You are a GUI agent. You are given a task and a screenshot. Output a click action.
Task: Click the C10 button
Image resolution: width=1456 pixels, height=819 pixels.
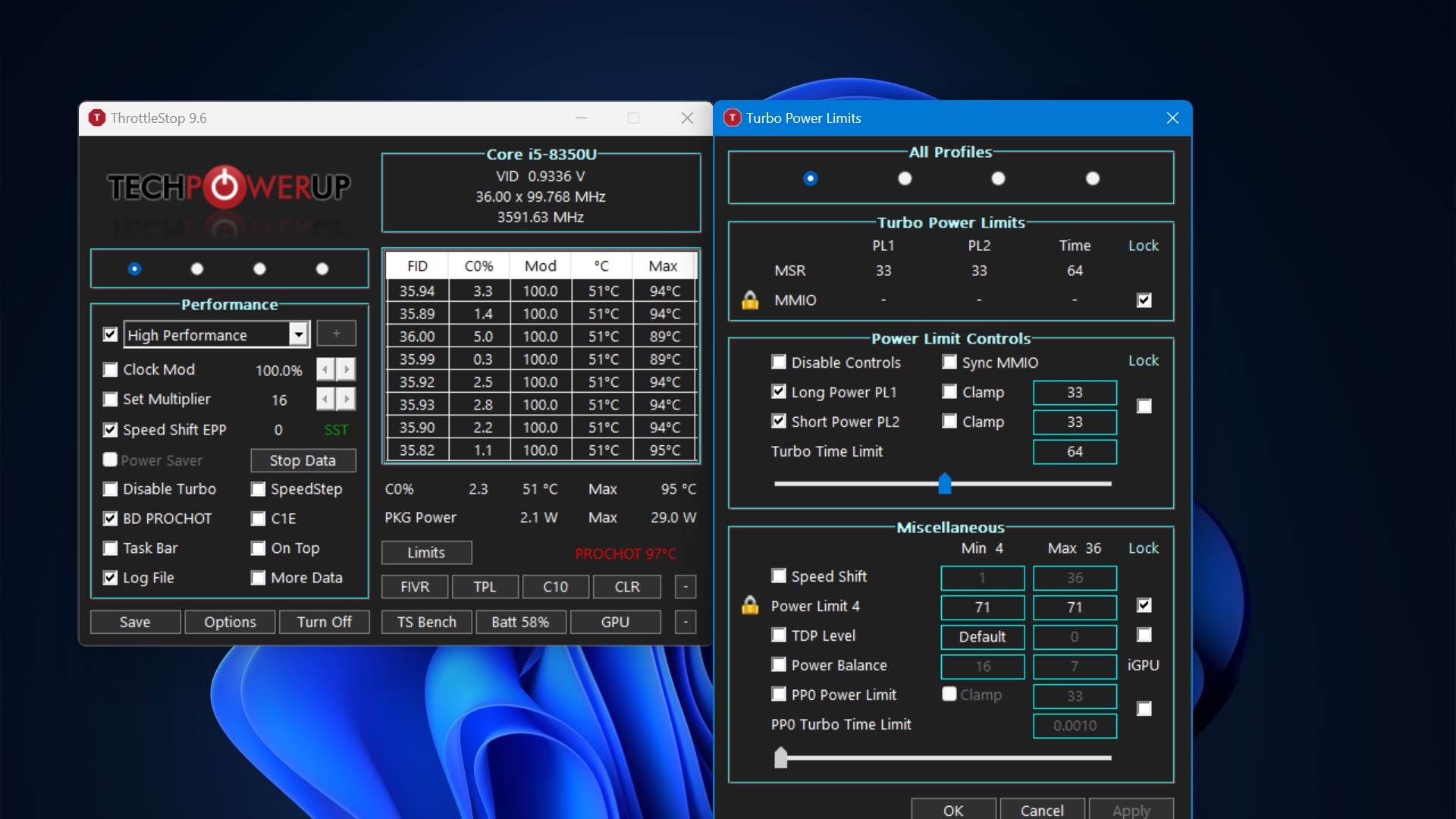click(556, 587)
